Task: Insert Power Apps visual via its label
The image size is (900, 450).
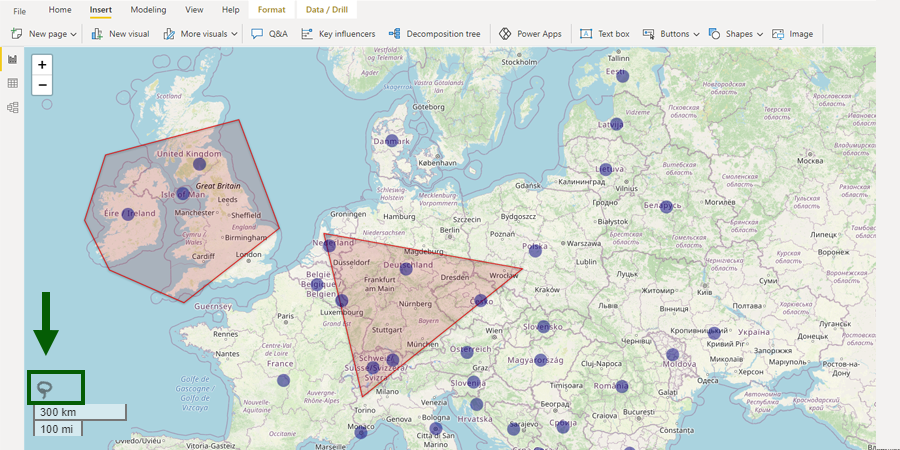Action: tap(539, 34)
